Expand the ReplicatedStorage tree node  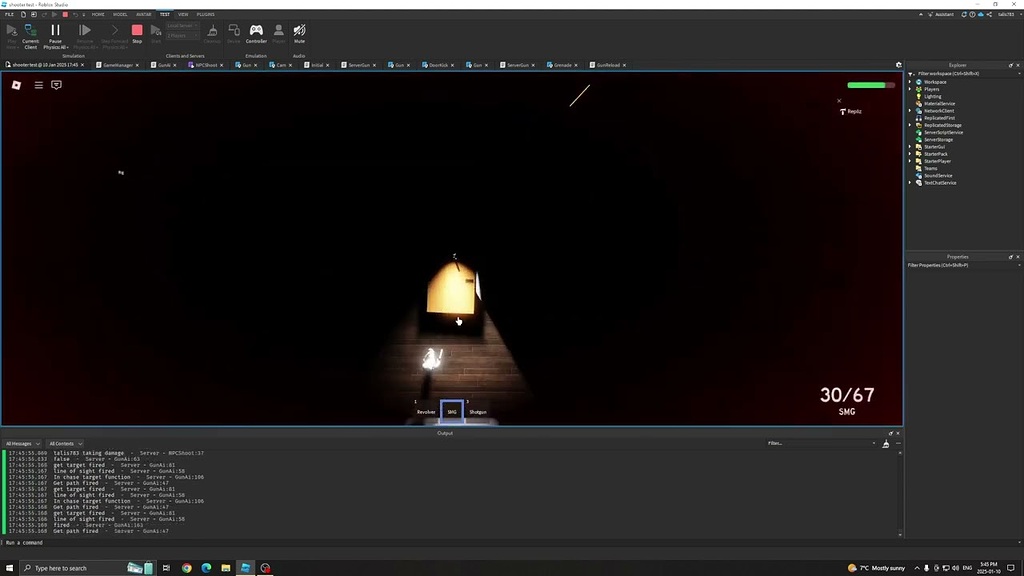(x=910, y=125)
